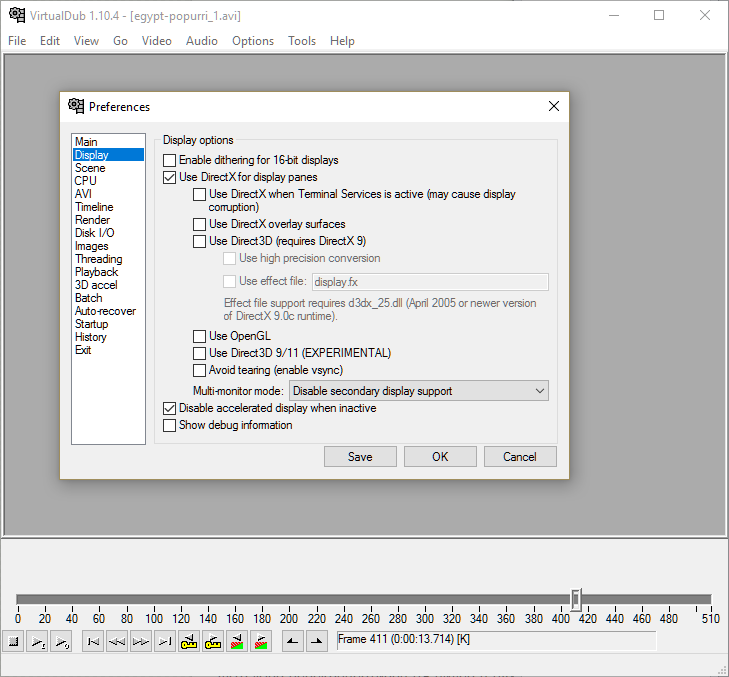Play the output video preview
The height and width of the screenshot is (677, 729).
coord(61,642)
